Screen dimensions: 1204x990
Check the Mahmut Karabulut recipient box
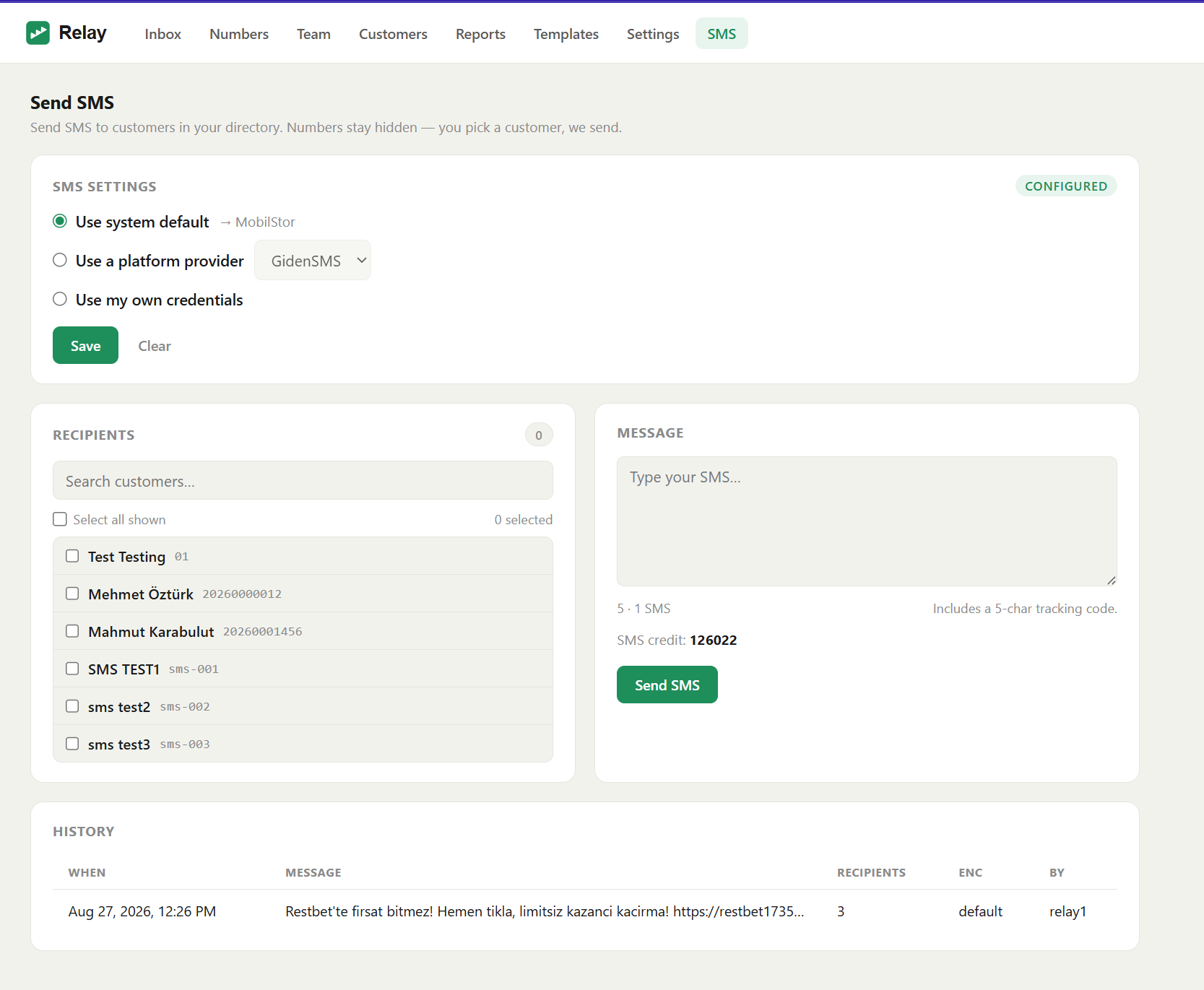[72, 631]
